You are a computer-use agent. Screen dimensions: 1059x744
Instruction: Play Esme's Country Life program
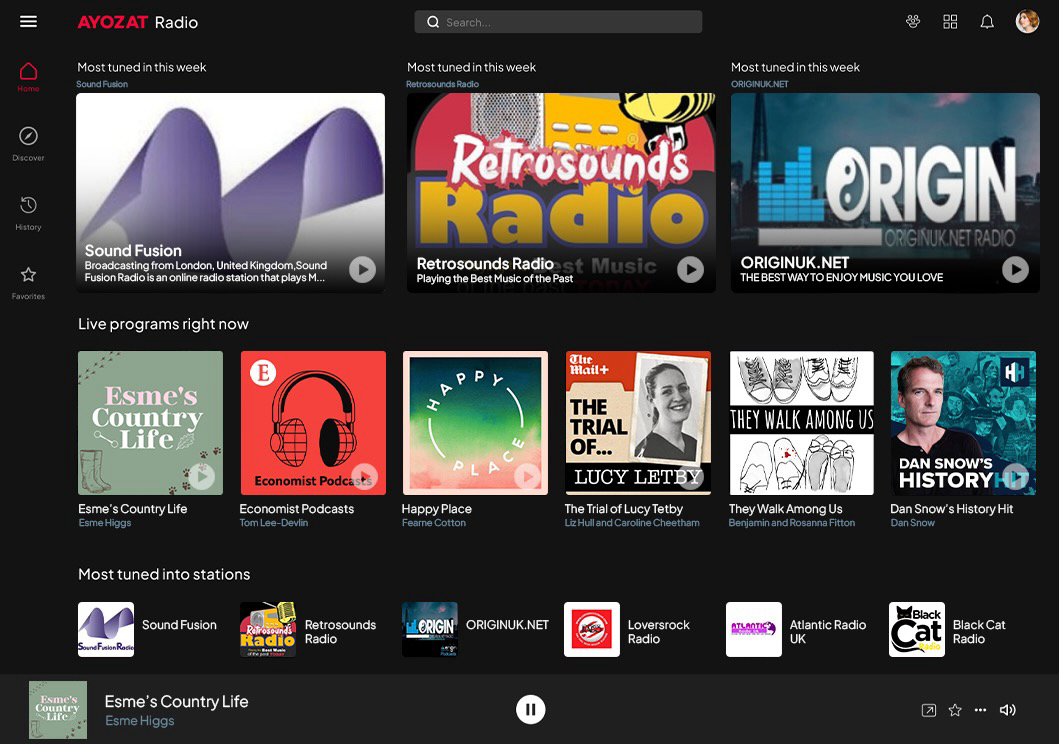pyautogui.click(x=201, y=477)
